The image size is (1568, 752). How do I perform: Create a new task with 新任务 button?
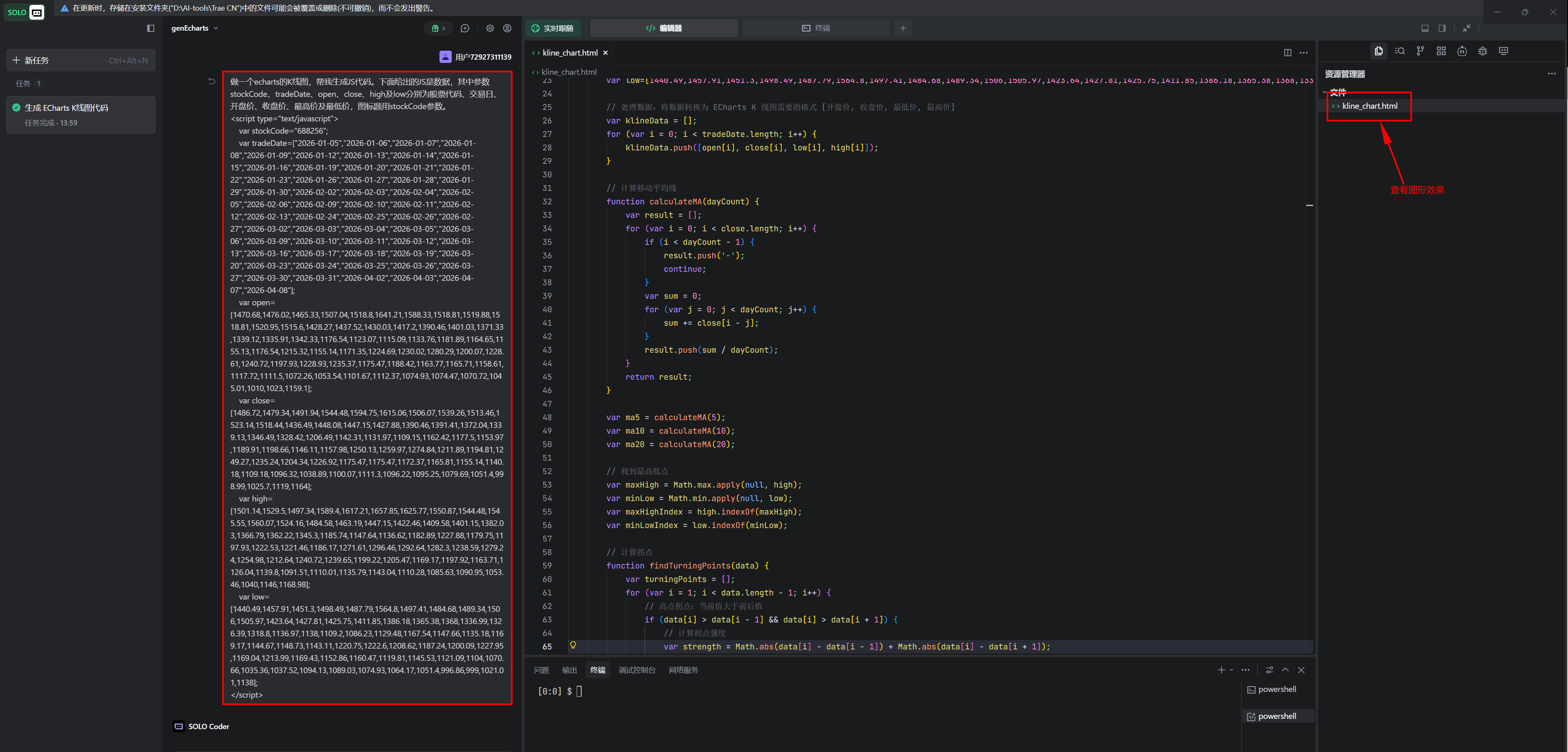click(80, 60)
